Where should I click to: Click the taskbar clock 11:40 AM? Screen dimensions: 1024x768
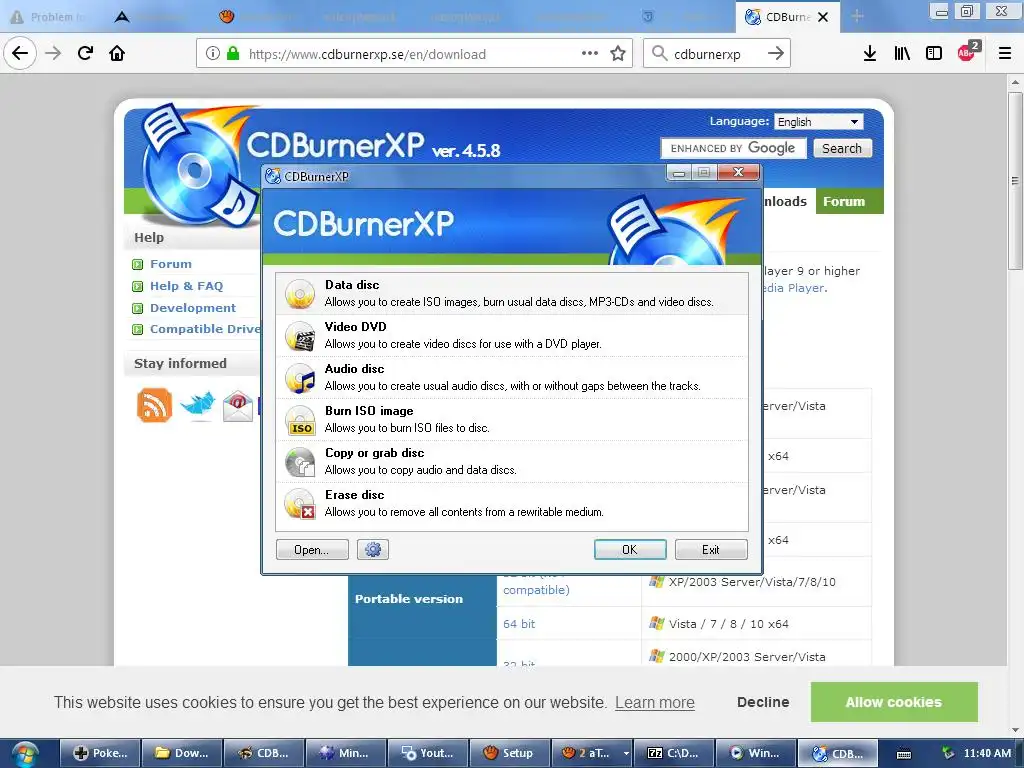click(987, 753)
